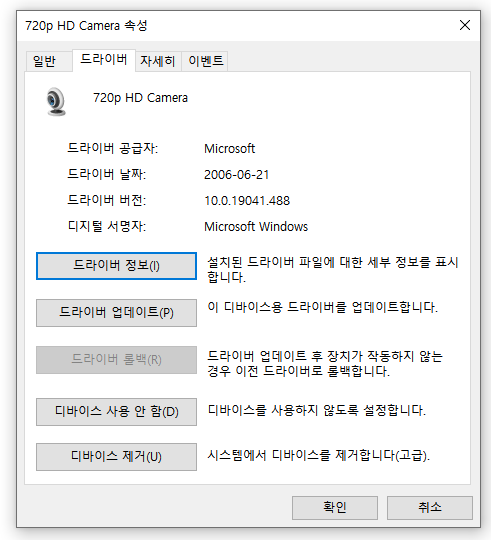This screenshot has height=540, width=491.
Task: Click the webcam device icon
Action: click(56, 102)
